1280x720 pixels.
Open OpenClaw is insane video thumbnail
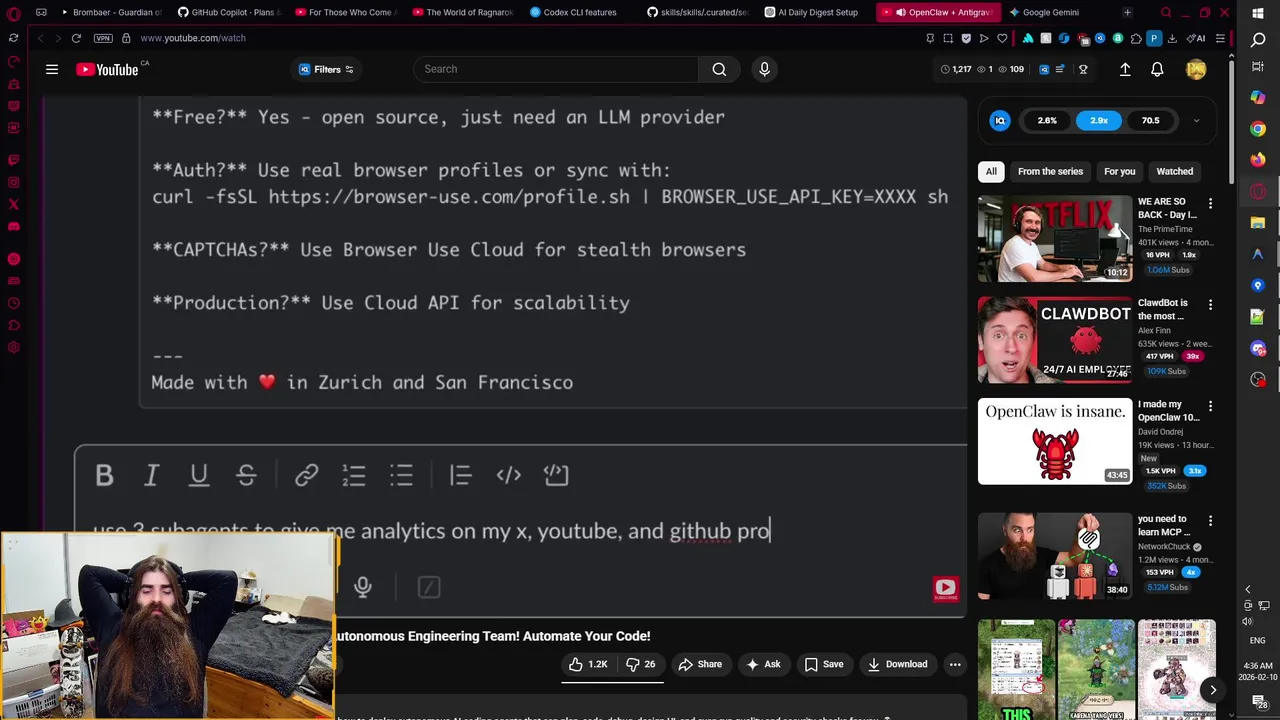[1055, 441]
